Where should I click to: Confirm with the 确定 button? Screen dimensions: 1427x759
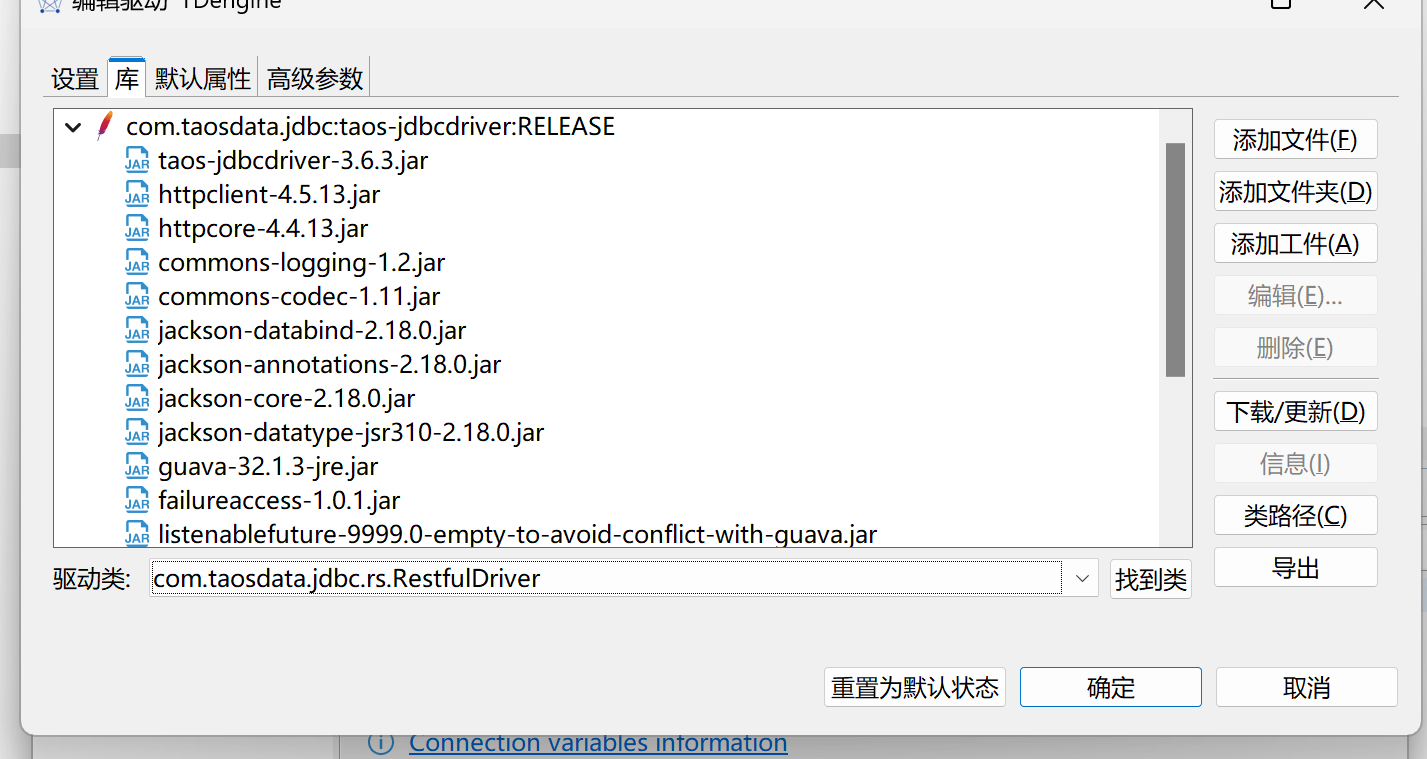pyautogui.click(x=1110, y=688)
